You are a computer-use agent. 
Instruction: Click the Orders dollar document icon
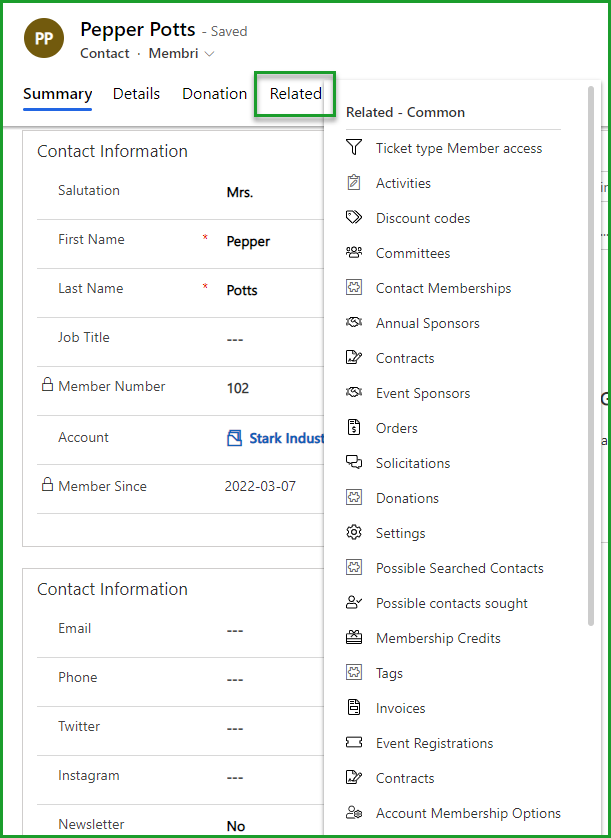point(354,428)
